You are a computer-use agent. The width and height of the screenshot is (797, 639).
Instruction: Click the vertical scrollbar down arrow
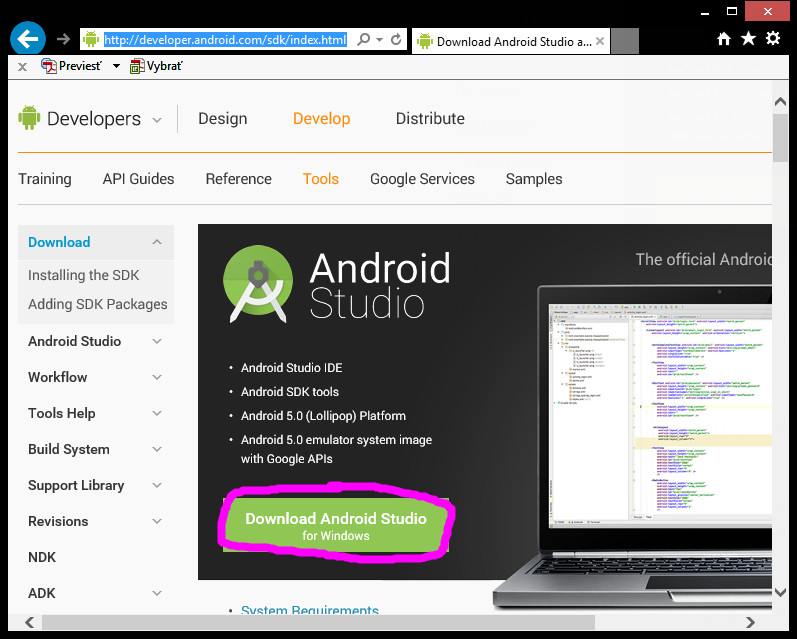click(780, 592)
